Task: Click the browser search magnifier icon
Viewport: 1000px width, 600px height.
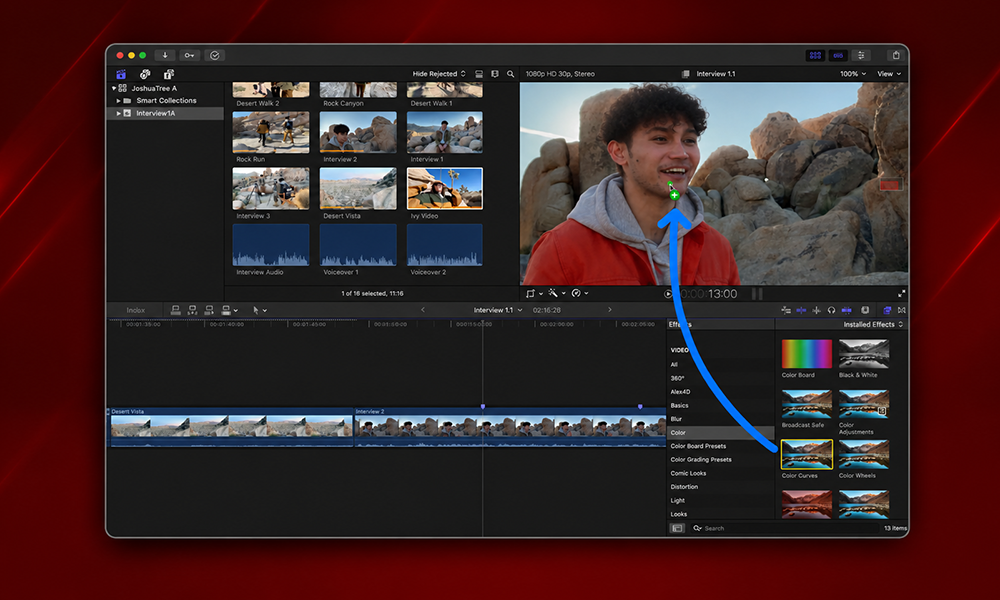Action: pos(511,74)
